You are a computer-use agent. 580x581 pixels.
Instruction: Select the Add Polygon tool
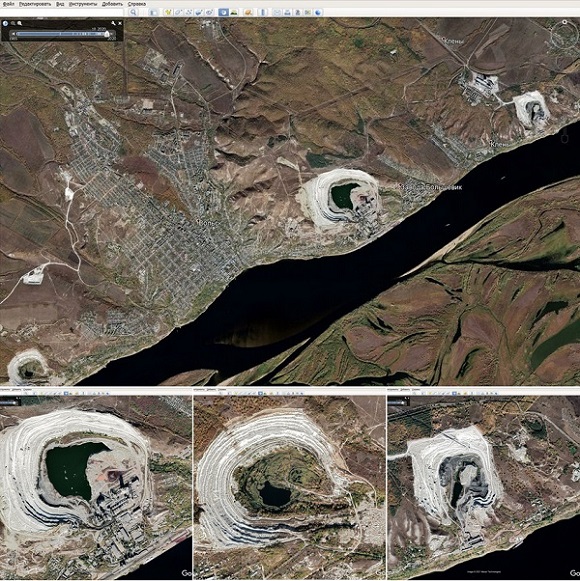[x=179, y=13]
